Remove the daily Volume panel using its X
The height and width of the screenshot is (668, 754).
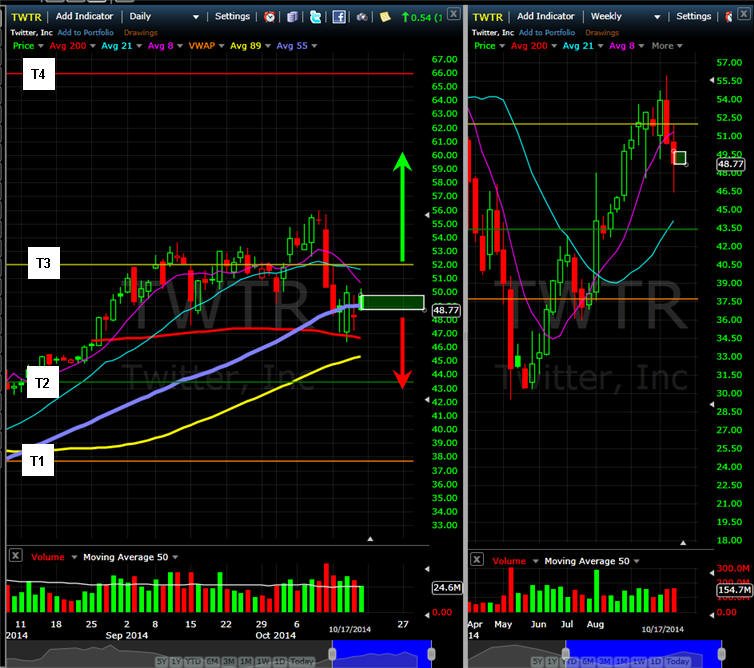point(15,555)
